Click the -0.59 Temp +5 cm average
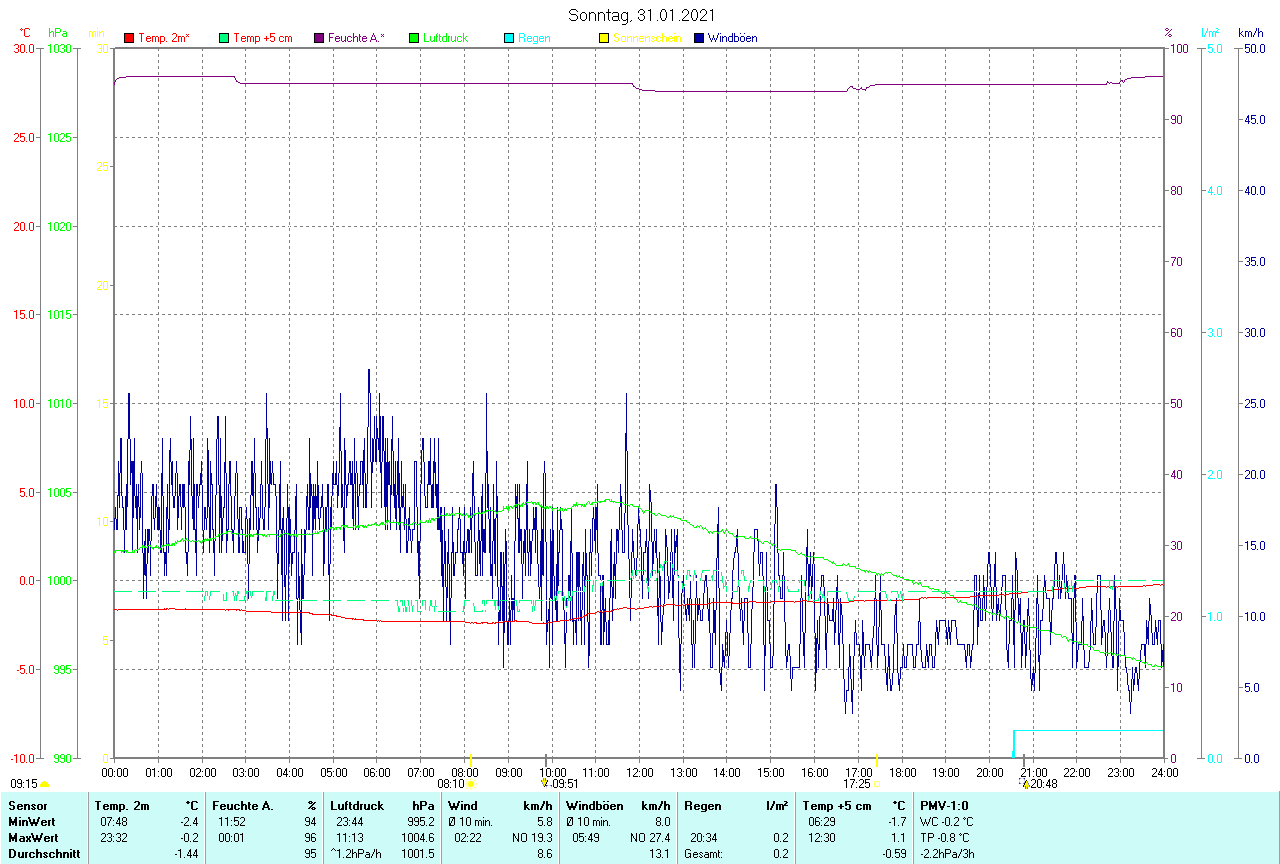The width and height of the screenshot is (1280, 864). click(893, 854)
